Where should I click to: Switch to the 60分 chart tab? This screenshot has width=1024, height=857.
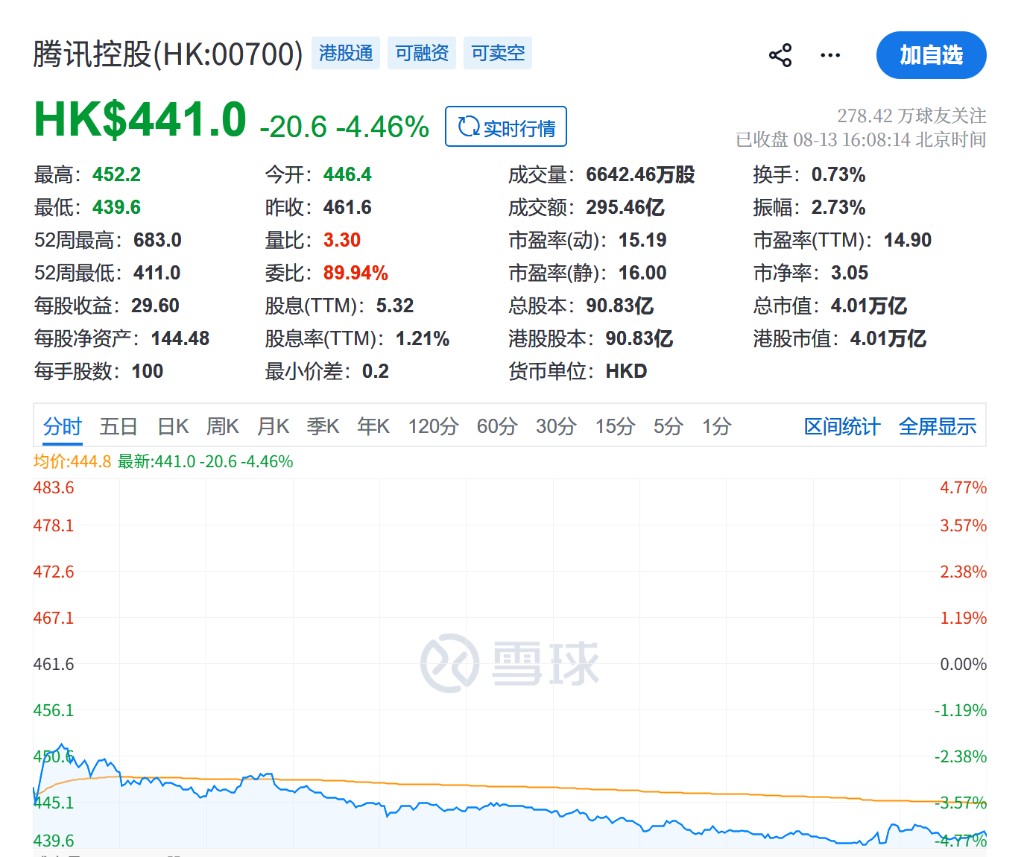[x=497, y=427]
